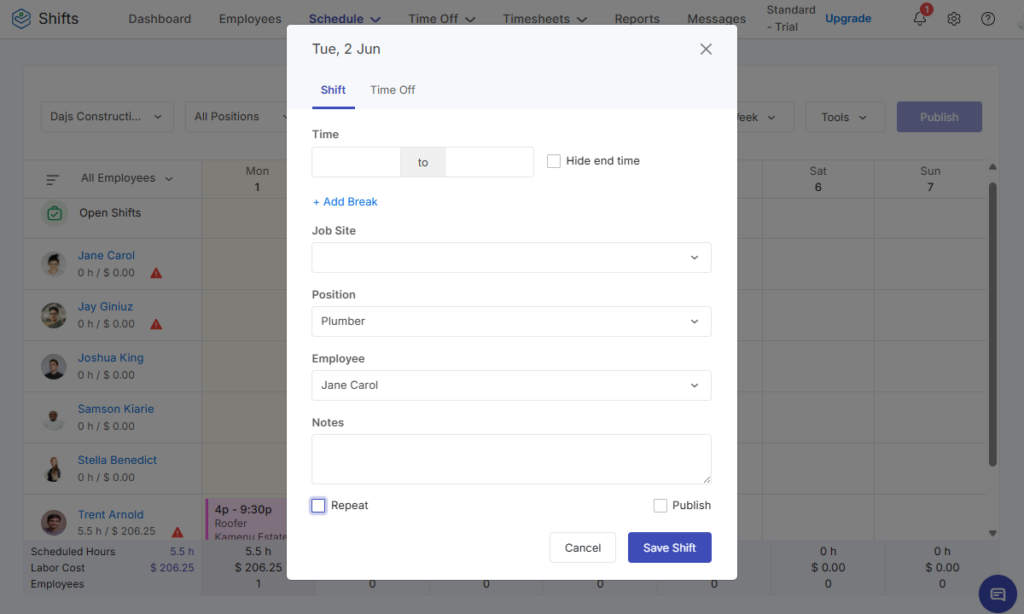Click the shift end time field
The image size is (1024, 614).
coord(489,162)
